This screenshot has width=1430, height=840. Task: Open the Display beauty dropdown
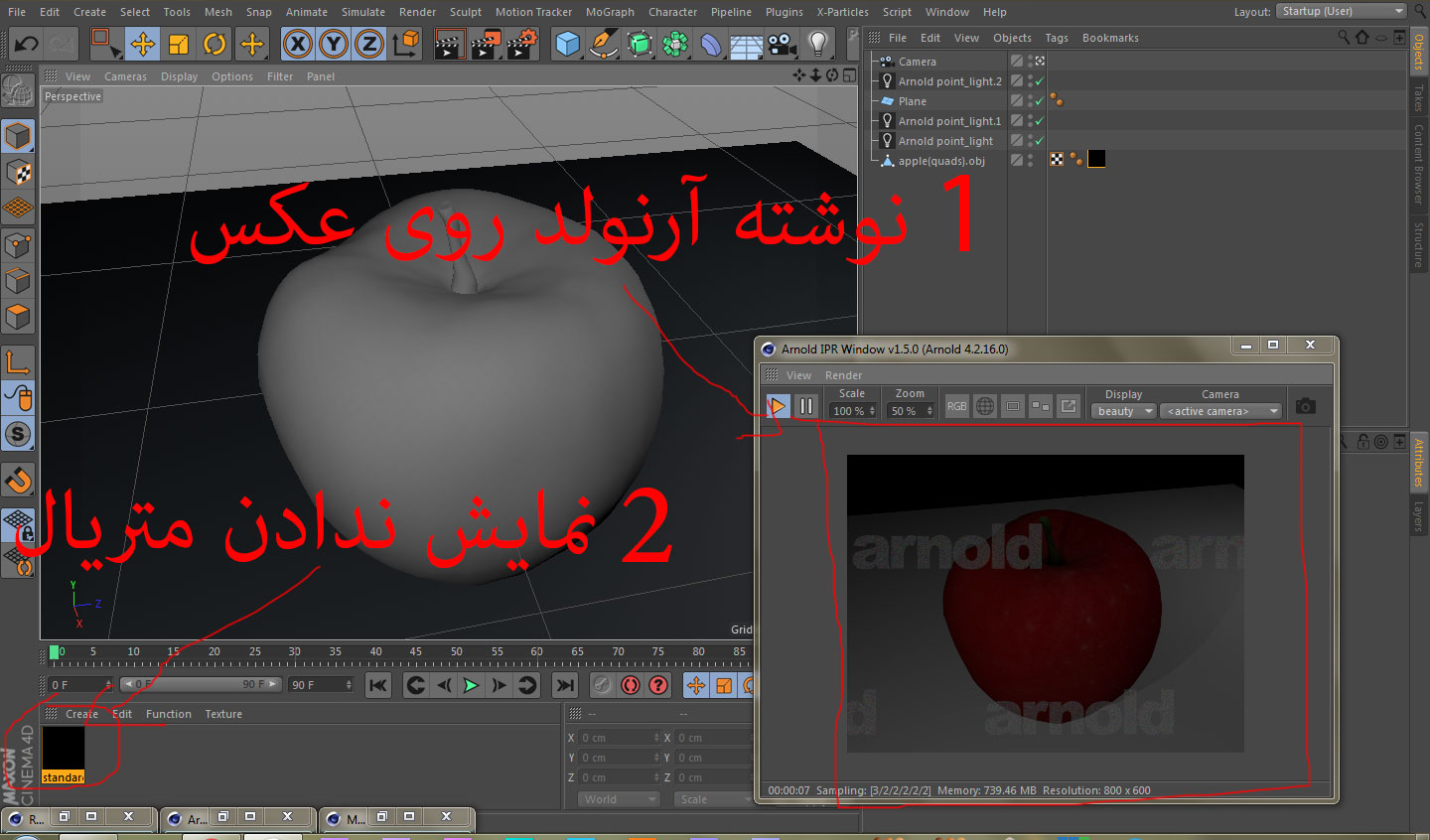(1124, 411)
